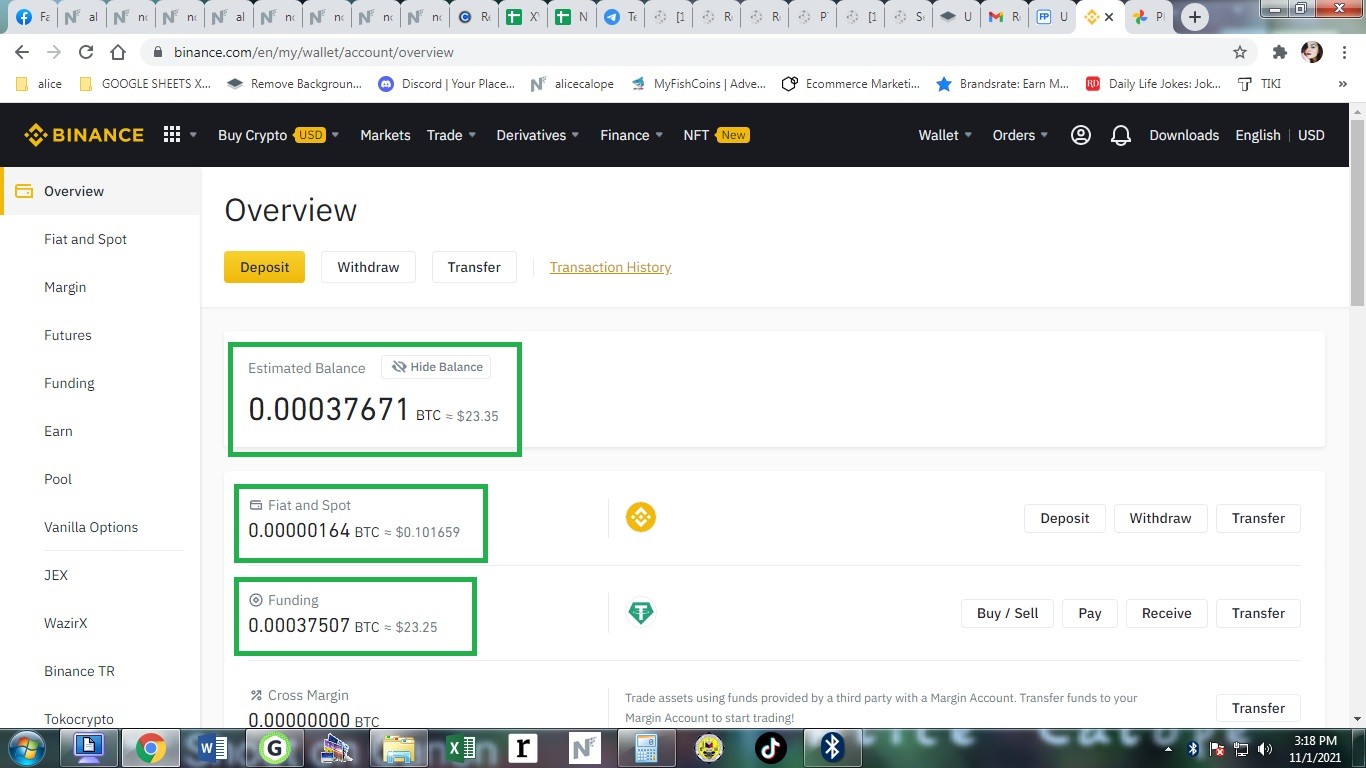Click the padlock site info icon
Image resolution: width=1366 pixels, height=768 pixels.
point(158,52)
